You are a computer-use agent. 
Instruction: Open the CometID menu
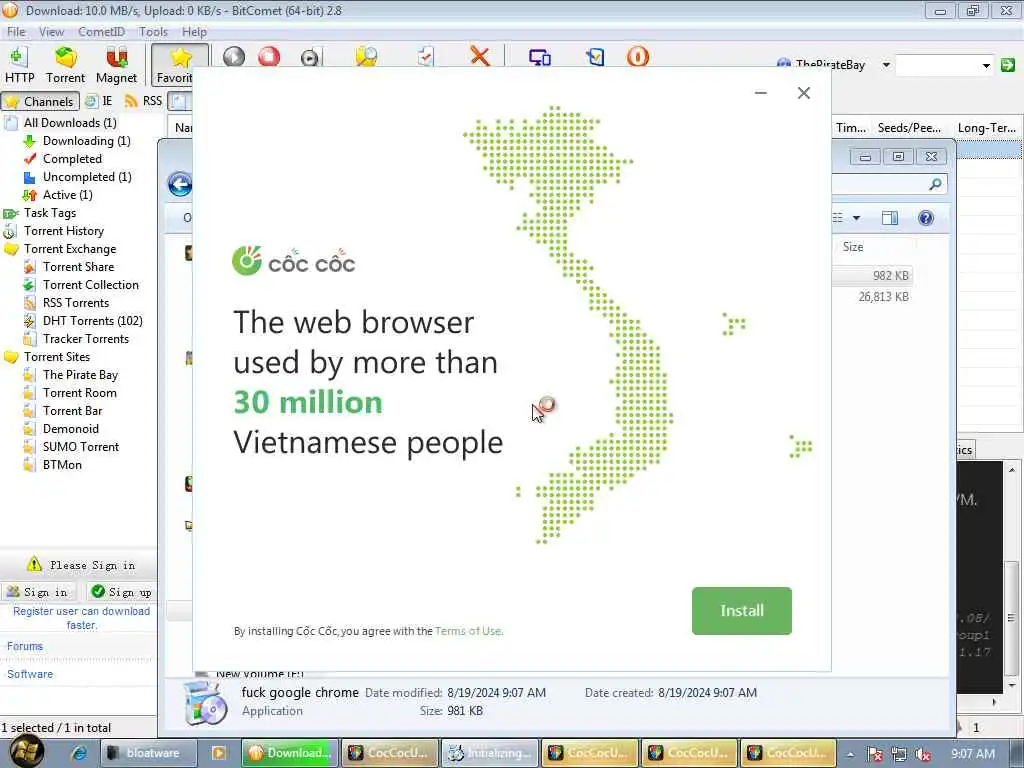[x=101, y=31]
